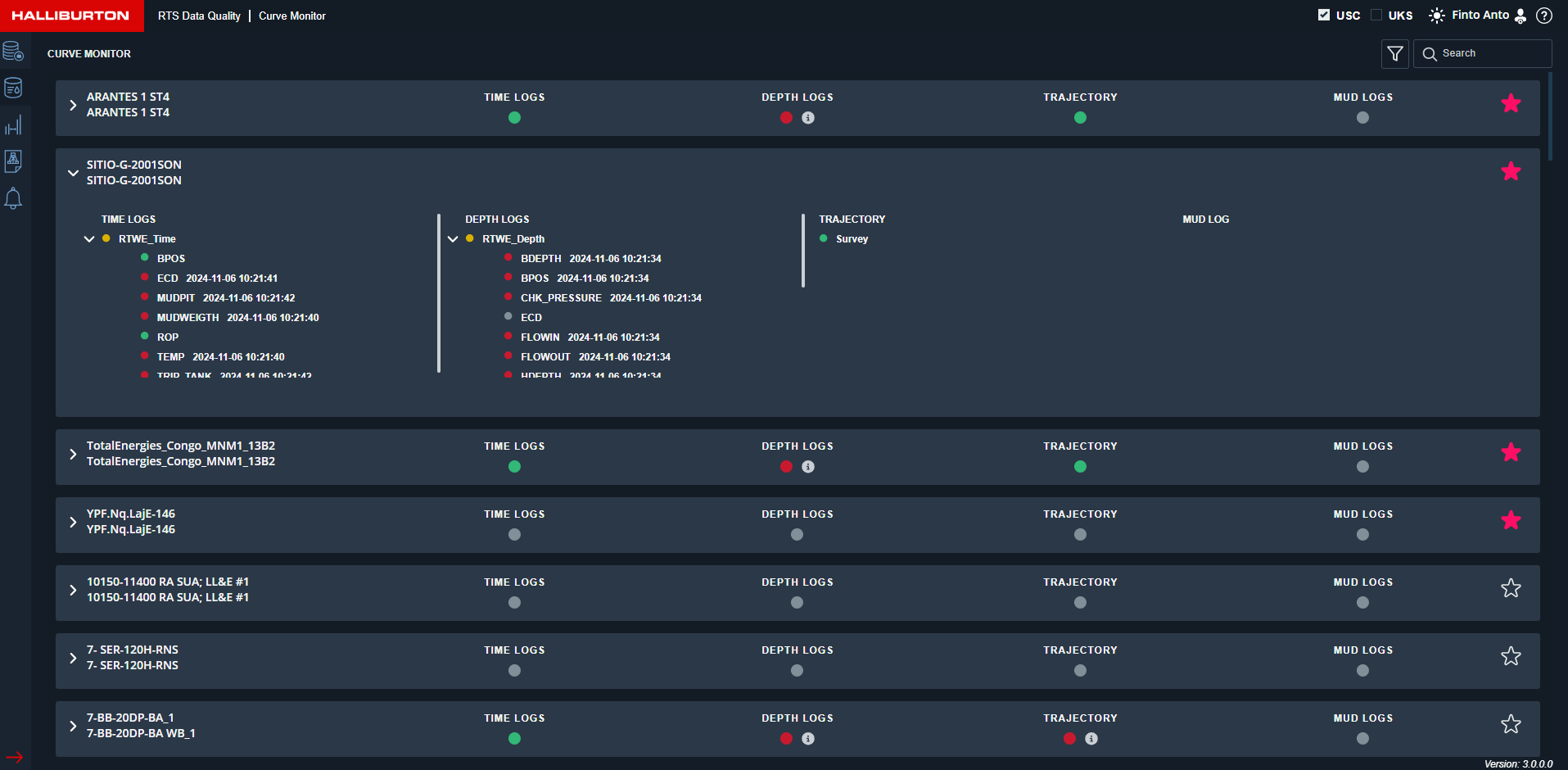Click 7-BB-20DP-BA_1 time logs green status
The height and width of the screenshot is (770, 1568).
coord(514,739)
